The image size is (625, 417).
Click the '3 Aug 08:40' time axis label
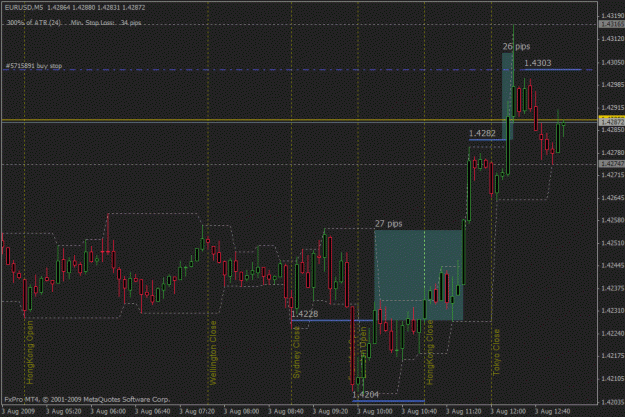286,411
